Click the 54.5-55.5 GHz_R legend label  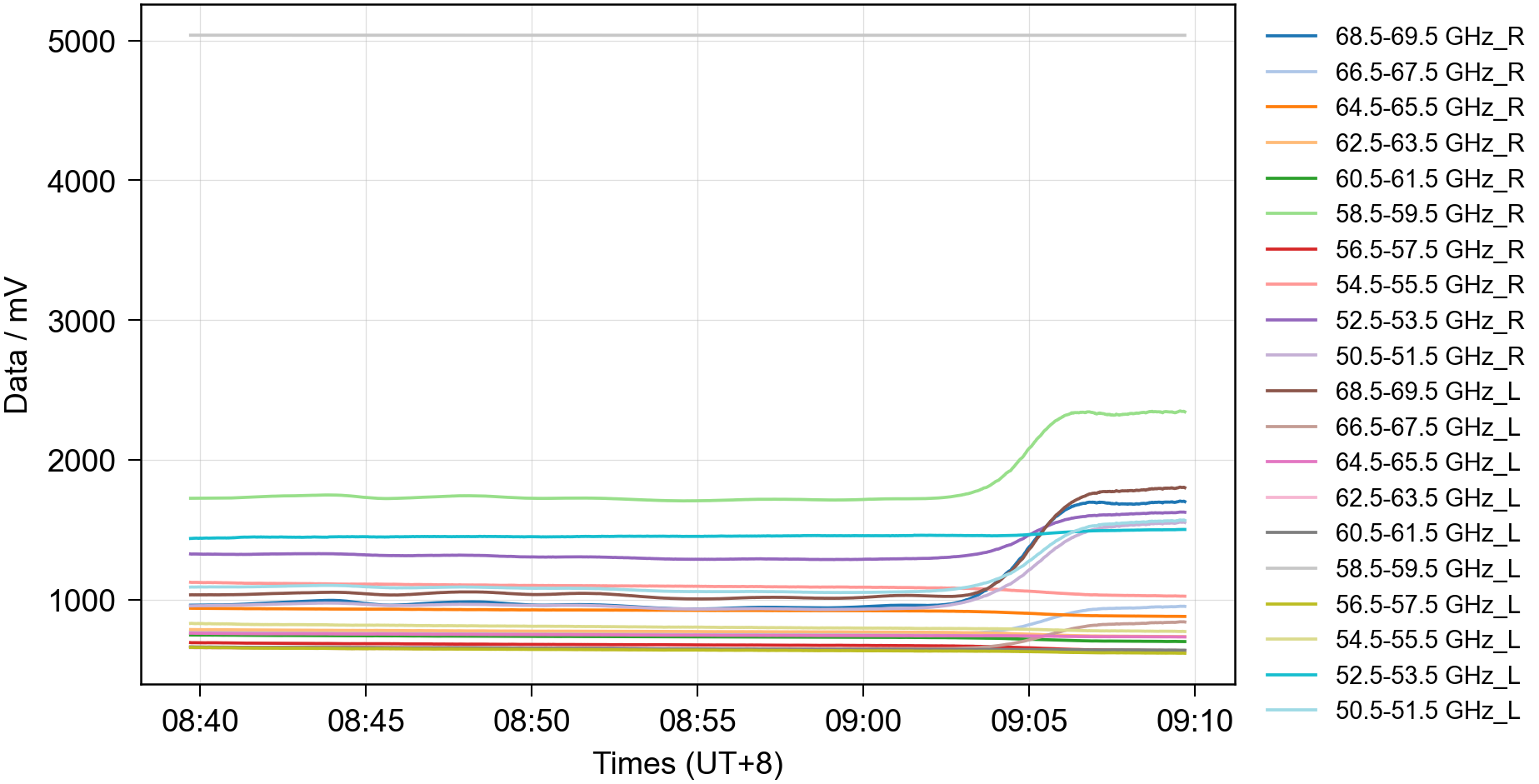pos(1428,285)
